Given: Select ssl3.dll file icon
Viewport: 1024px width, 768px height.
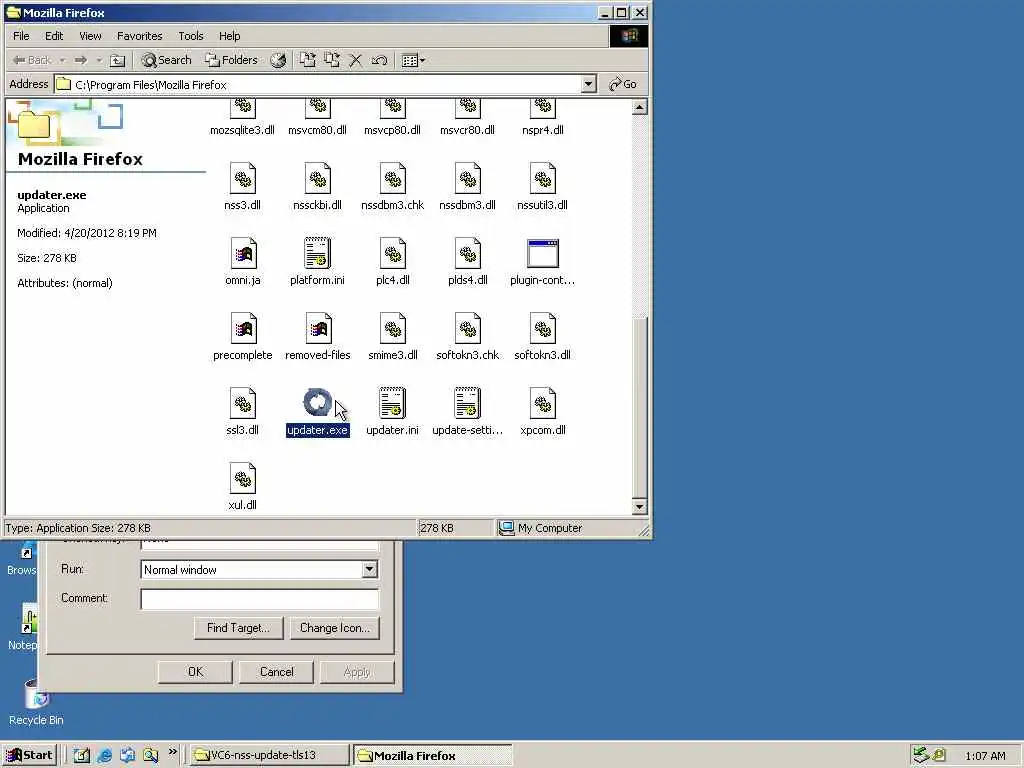Looking at the screenshot, I should click(242, 404).
